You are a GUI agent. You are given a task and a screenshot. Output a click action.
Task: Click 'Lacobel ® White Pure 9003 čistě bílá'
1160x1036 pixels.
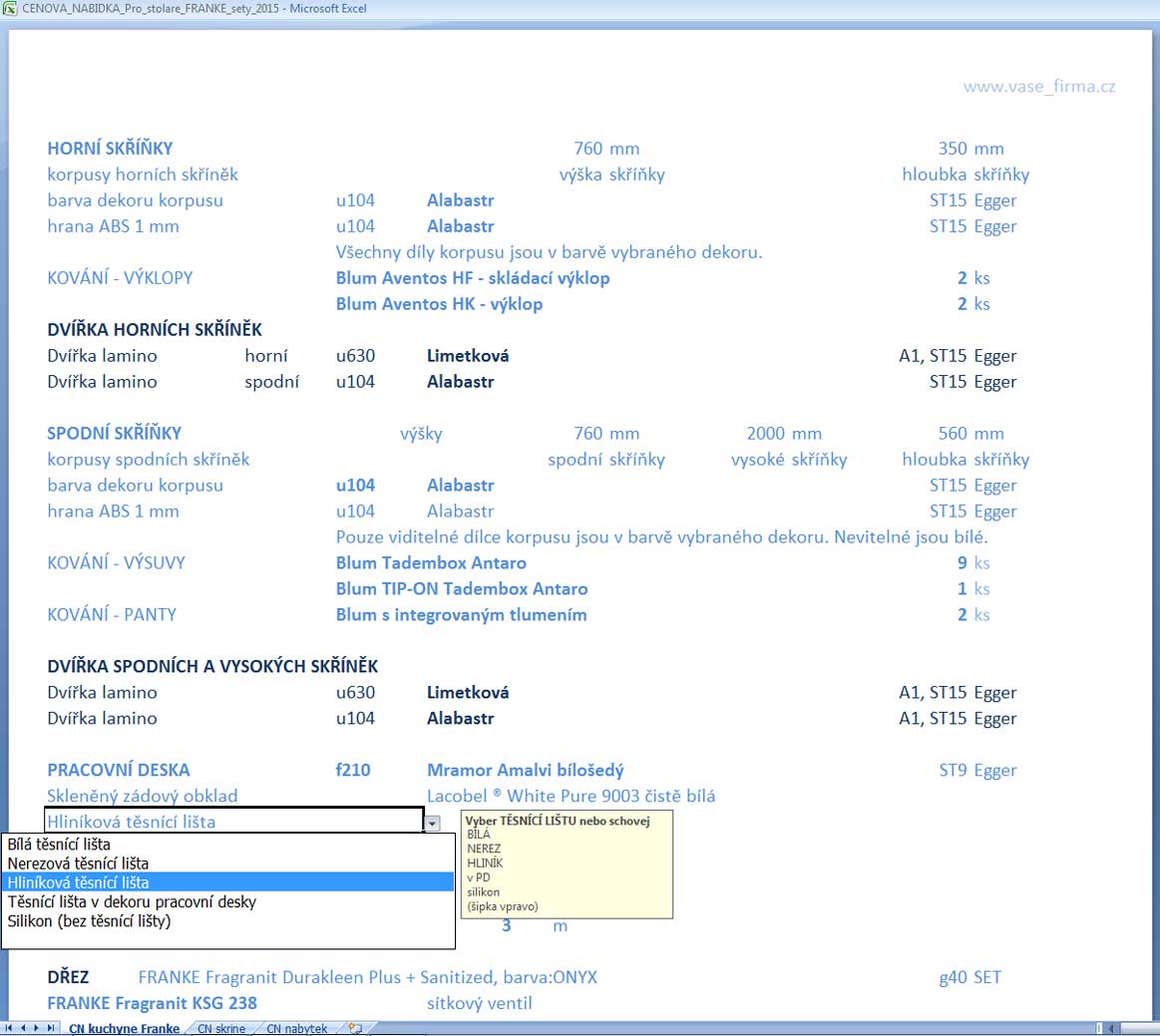point(572,796)
